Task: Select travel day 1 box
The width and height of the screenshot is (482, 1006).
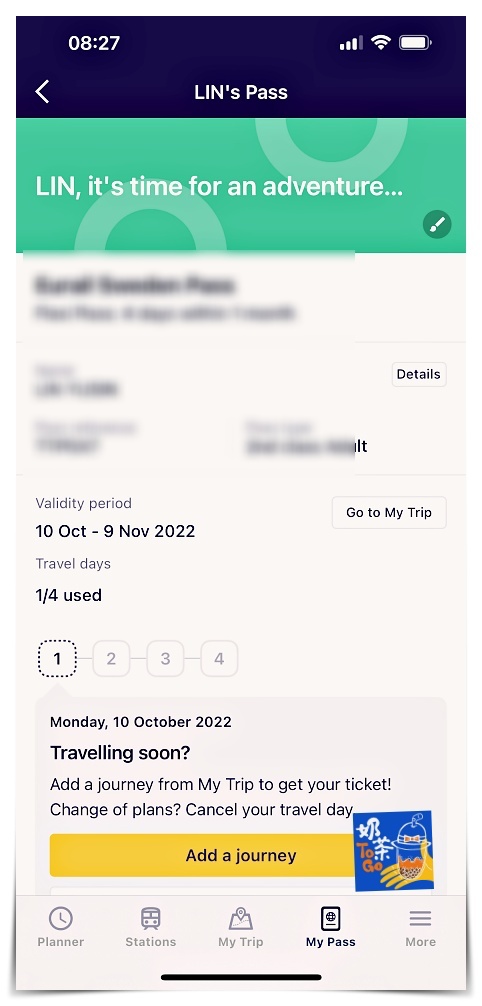Action: tap(57, 658)
